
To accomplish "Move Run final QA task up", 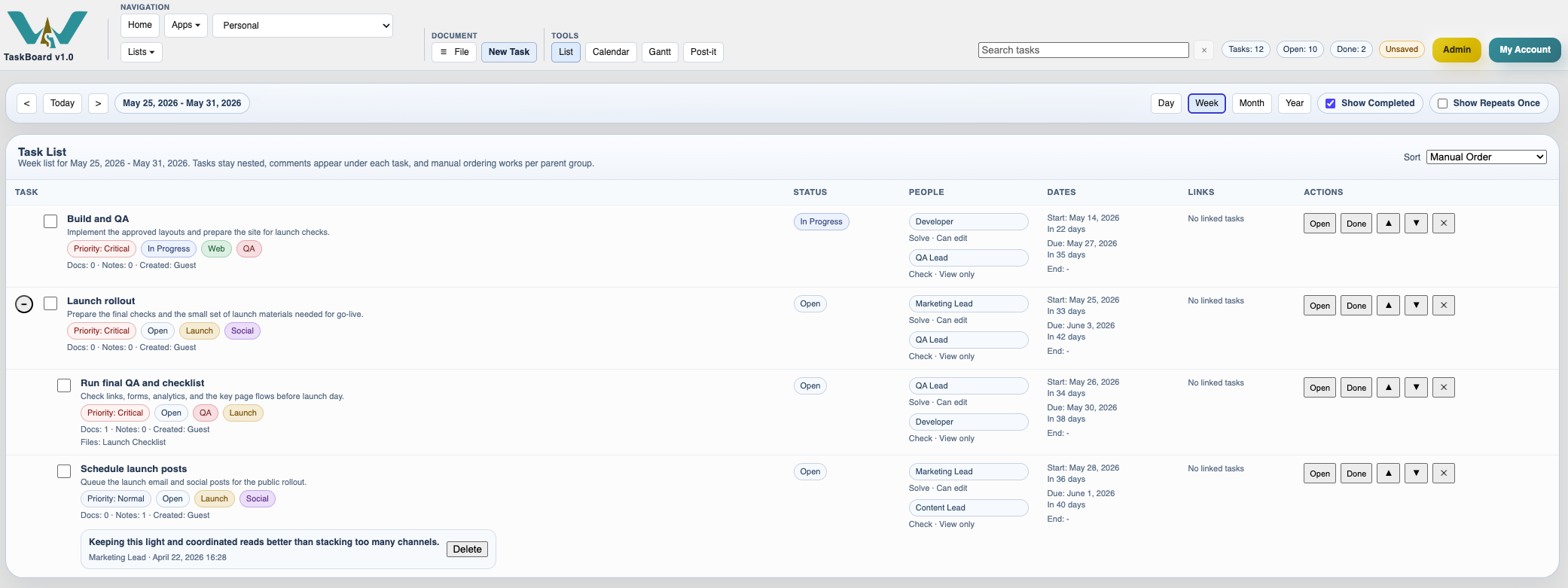I will pos(1388,388).
